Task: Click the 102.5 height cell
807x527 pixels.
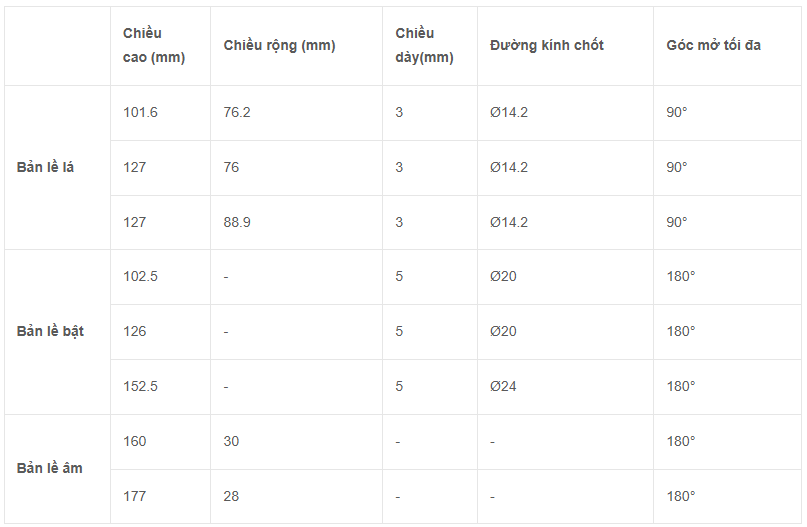Action: click(160, 277)
